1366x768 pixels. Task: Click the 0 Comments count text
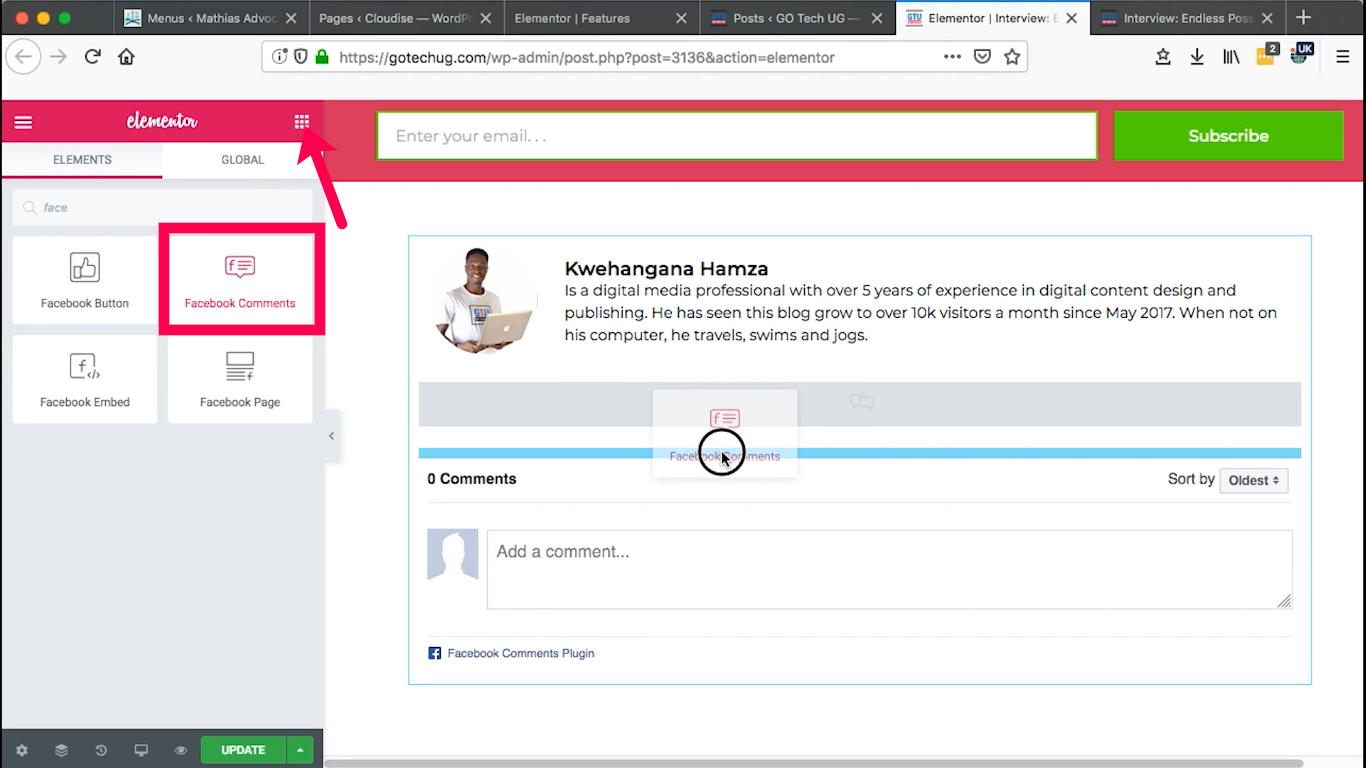[472, 479]
